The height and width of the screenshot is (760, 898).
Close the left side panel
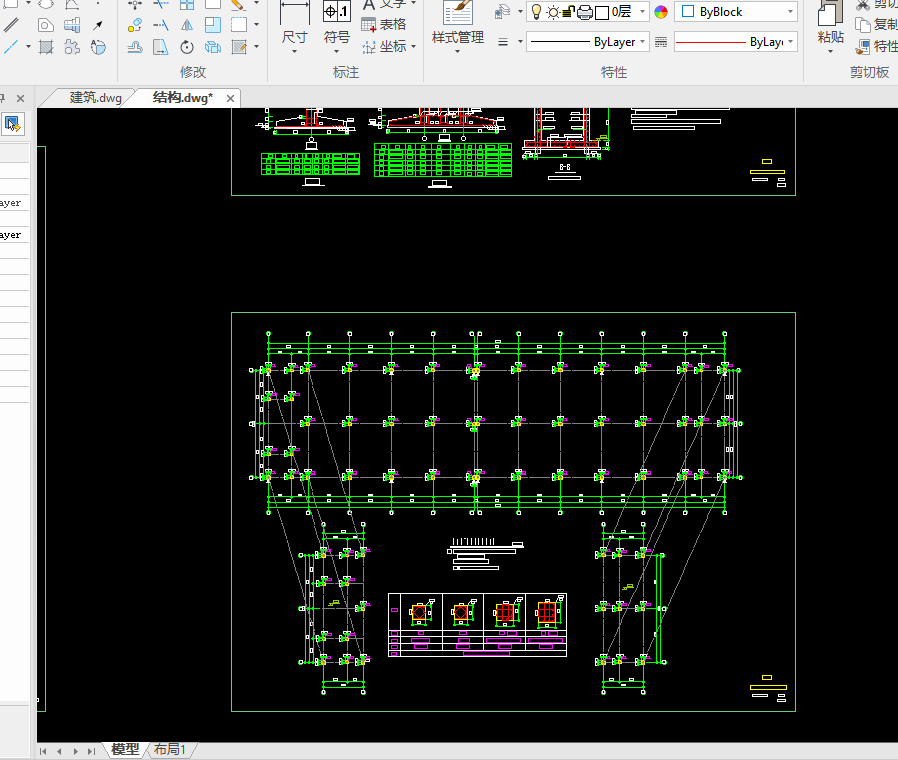[x=21, y=99]
